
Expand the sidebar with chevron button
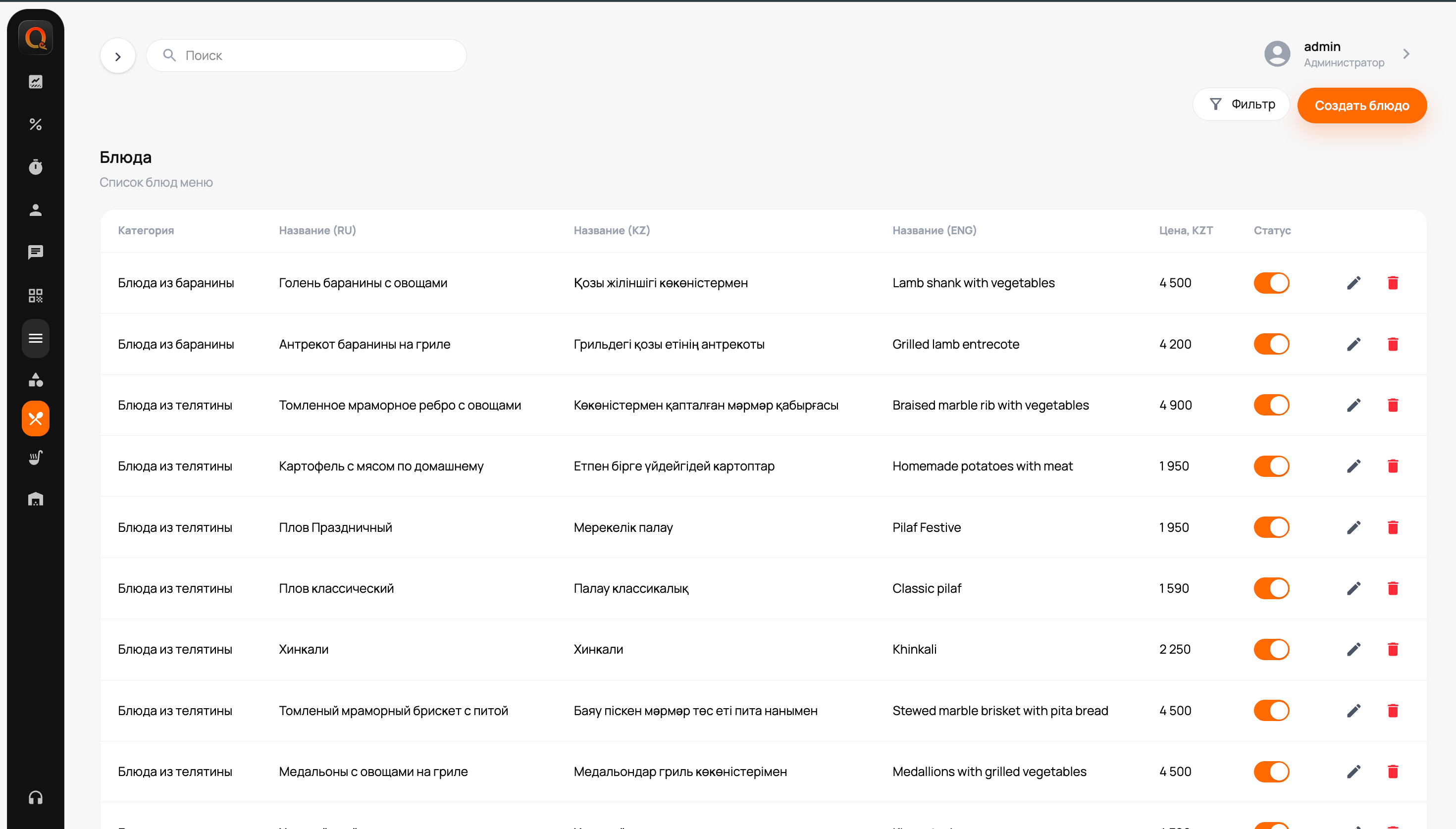118,56
